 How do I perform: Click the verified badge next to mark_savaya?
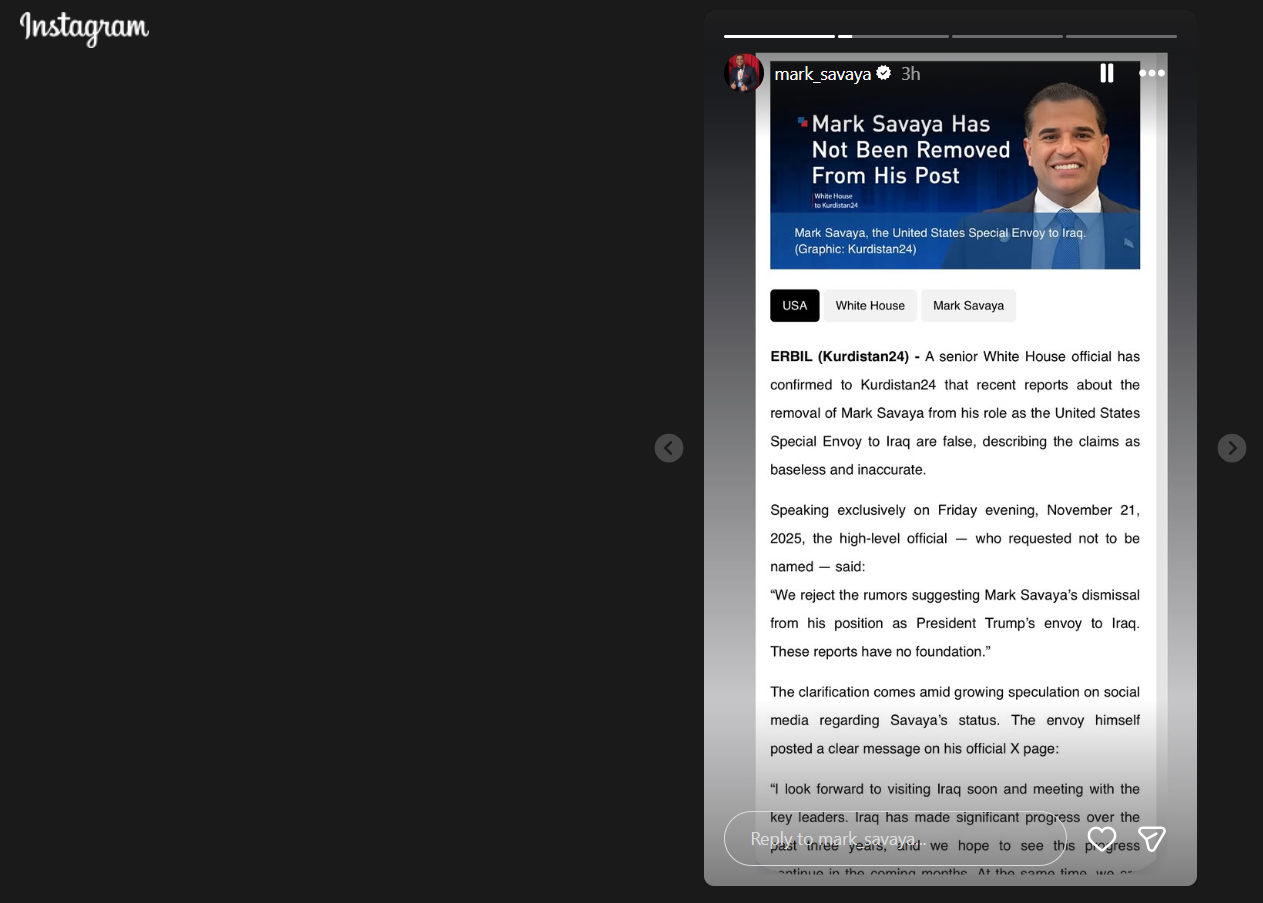click(884, 73)
